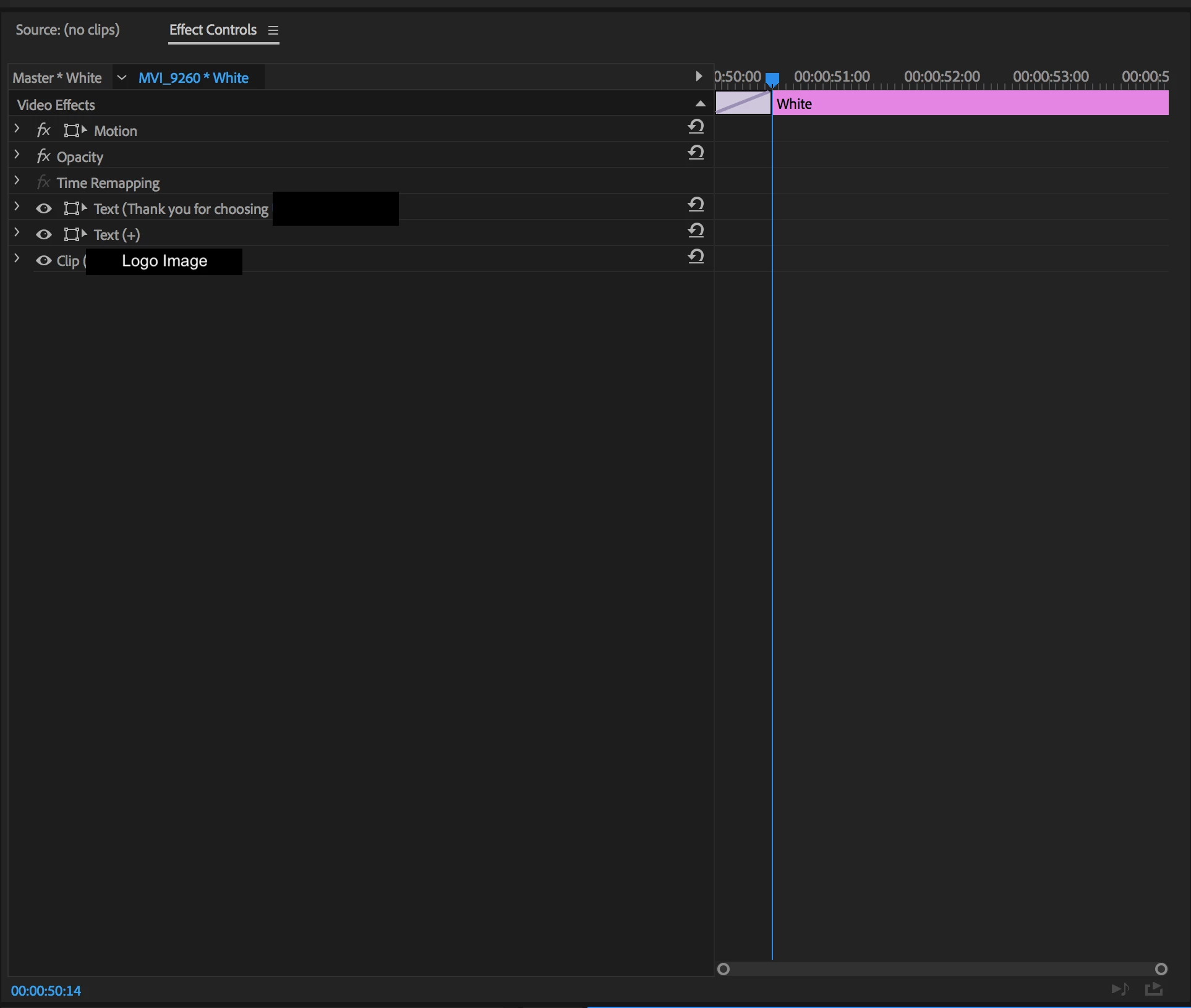This screenshot has height=1008, width=1191.
Task: Select the pink White clip bar
Action: pos(970,103)
